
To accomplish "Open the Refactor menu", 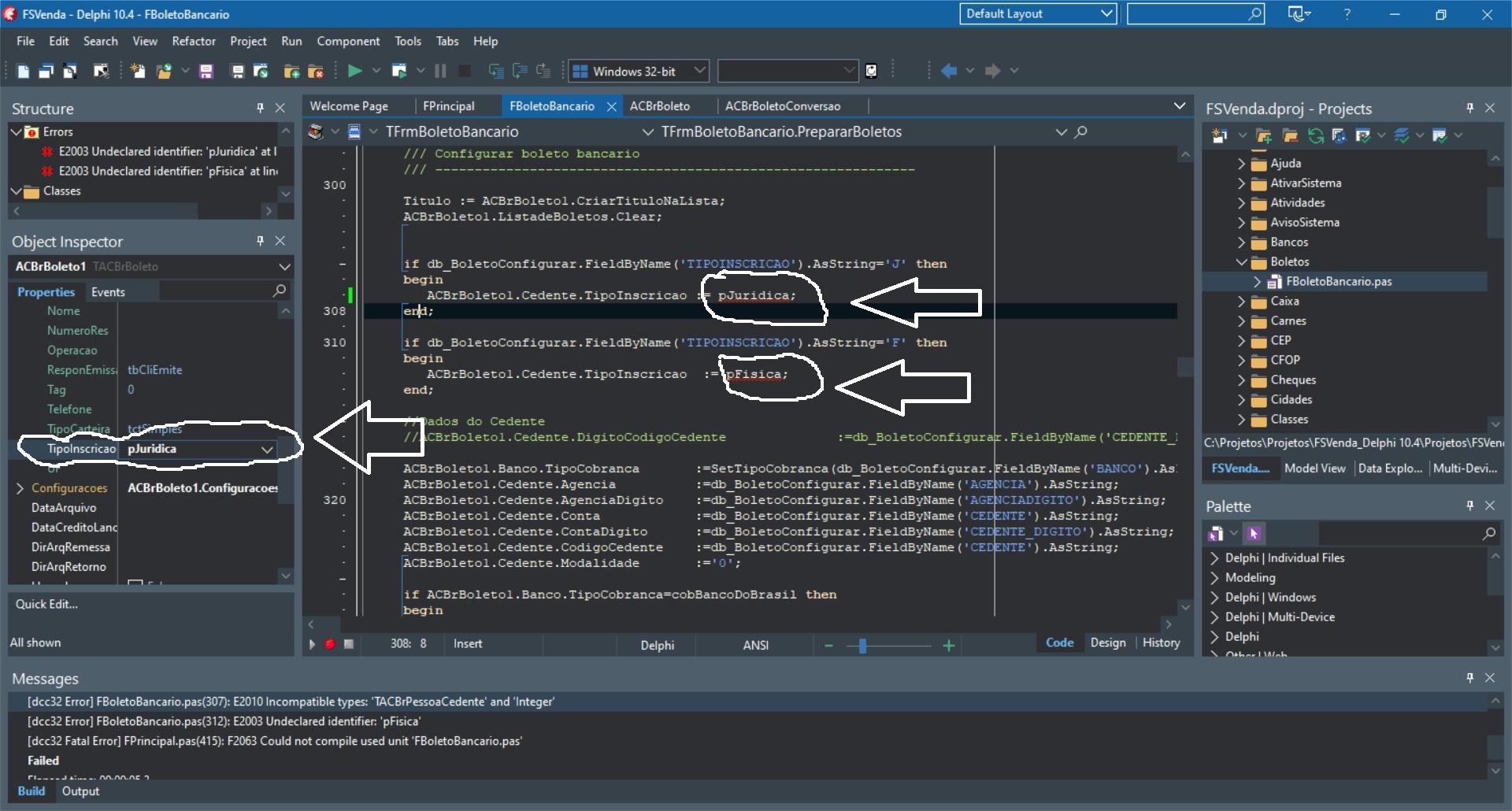I will pyautogui.click(x=194, y=41).
